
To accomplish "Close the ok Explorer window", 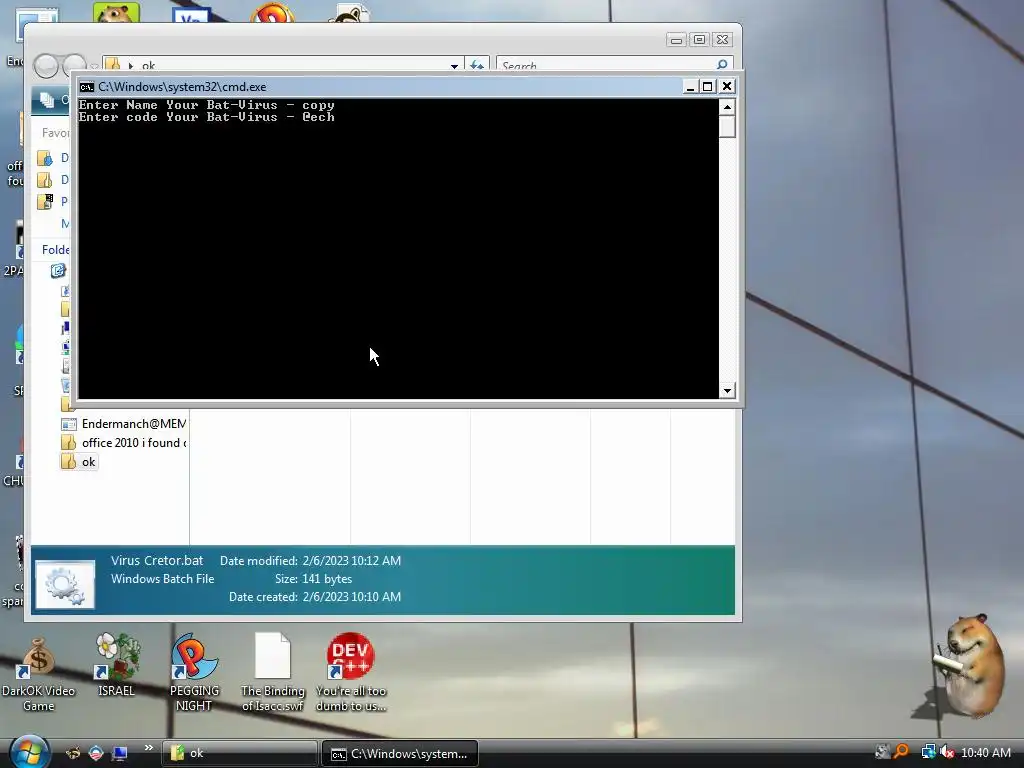I will (x=722, y=40).
